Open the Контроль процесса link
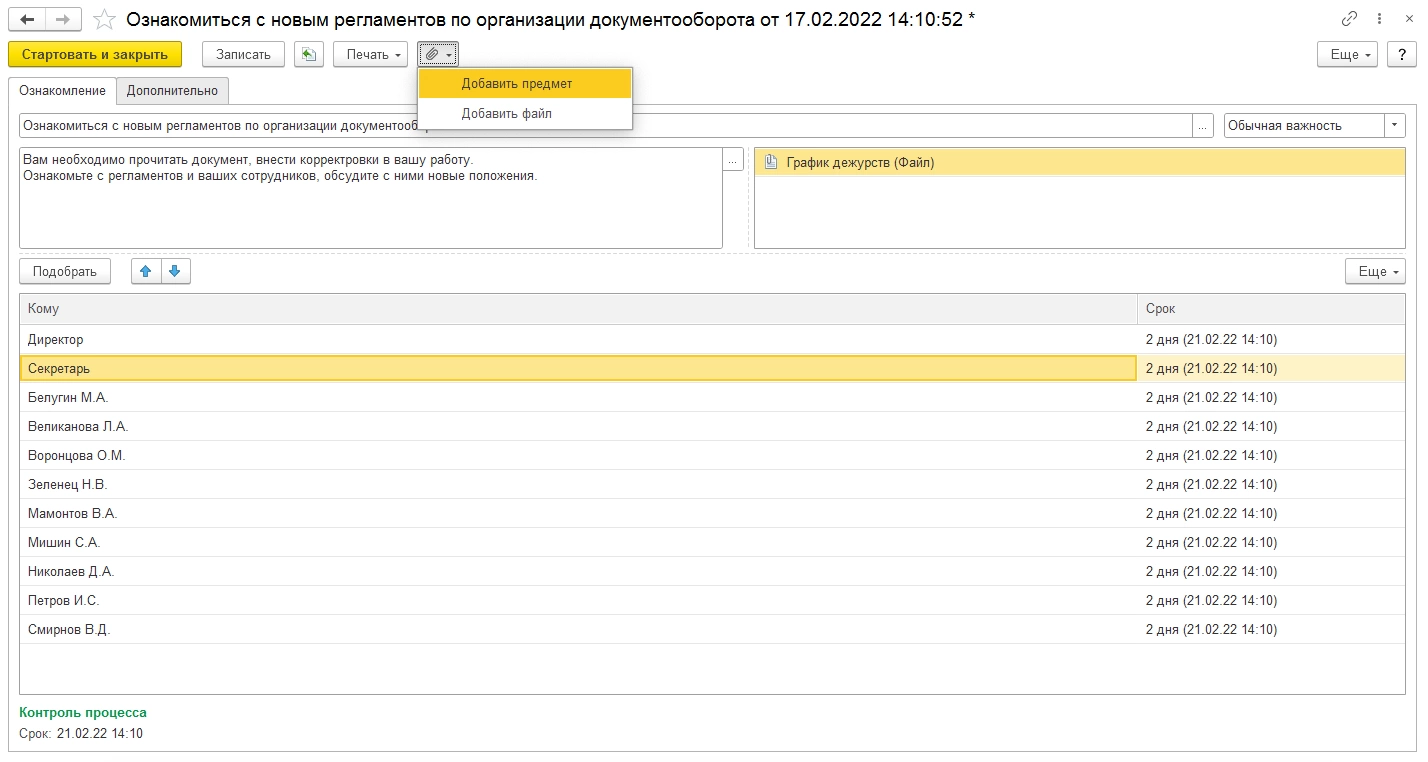Image resolution: width=1428 pixels, height=762 pixels. [83, 713]
